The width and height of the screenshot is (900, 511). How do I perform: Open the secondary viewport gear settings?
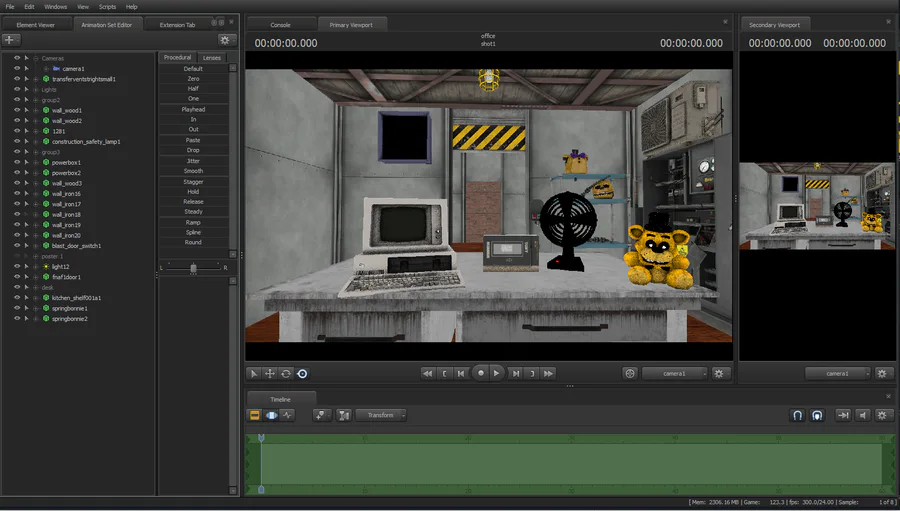[882, 374]
